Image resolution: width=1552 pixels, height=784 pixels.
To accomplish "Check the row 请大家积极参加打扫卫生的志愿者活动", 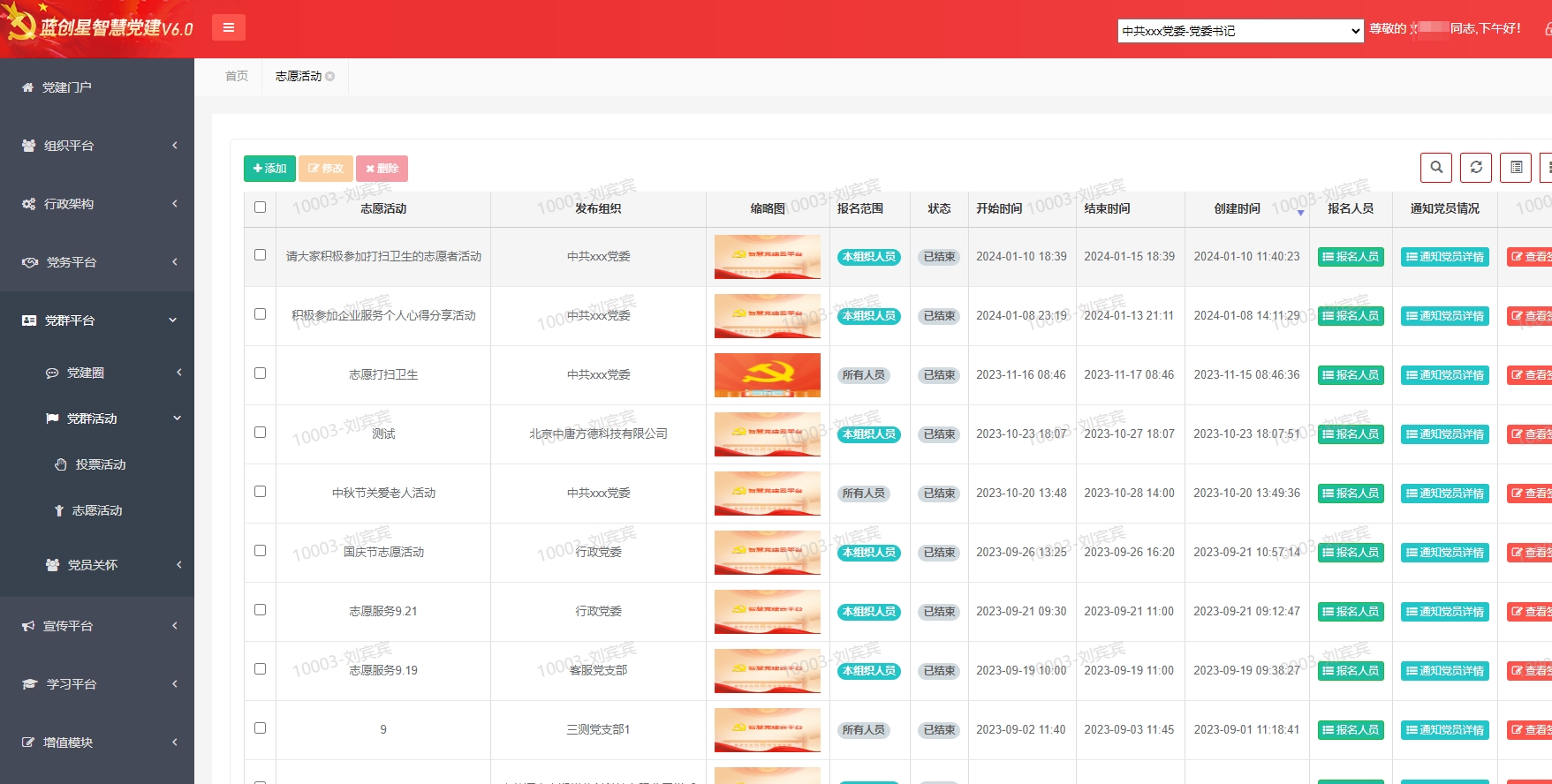I will [260, 254].
